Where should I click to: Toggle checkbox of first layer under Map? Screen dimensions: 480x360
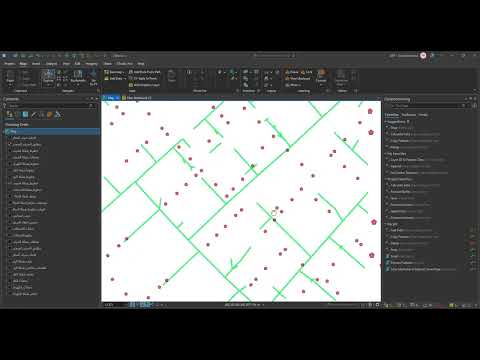[10, 138]
